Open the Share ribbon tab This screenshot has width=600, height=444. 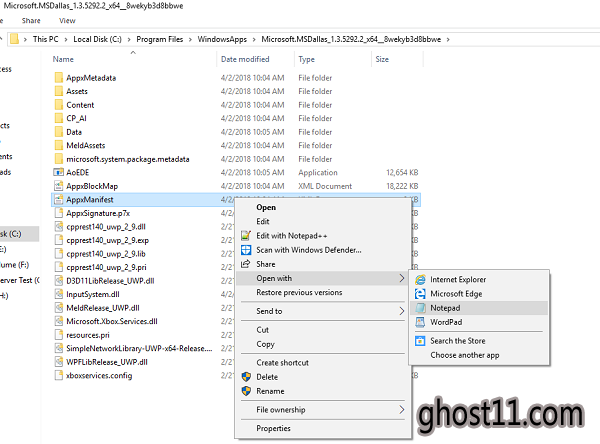(31, 21)
